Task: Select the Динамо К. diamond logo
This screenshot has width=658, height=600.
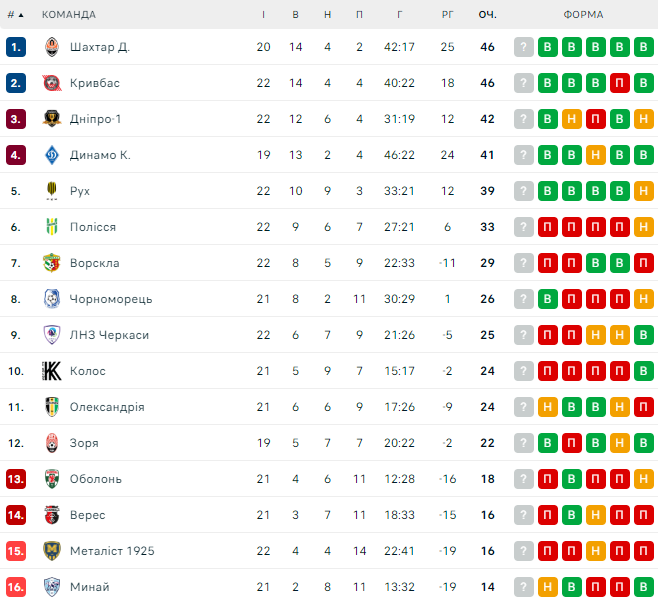Action: point(52,155)
